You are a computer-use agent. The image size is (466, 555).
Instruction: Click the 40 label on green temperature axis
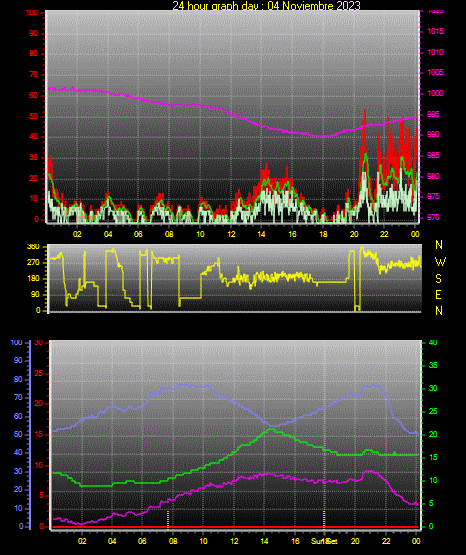tap(433, 343)
